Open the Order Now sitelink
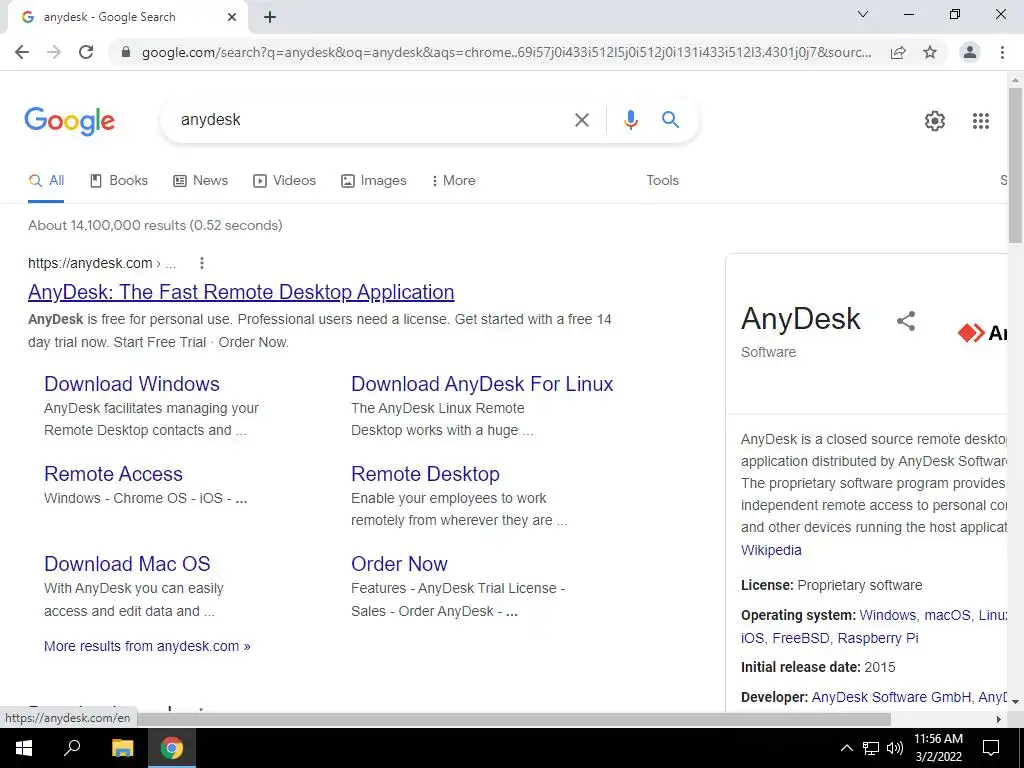This screenshot has height=768, width=1024. pyautogui.click(x=399, y=564)
